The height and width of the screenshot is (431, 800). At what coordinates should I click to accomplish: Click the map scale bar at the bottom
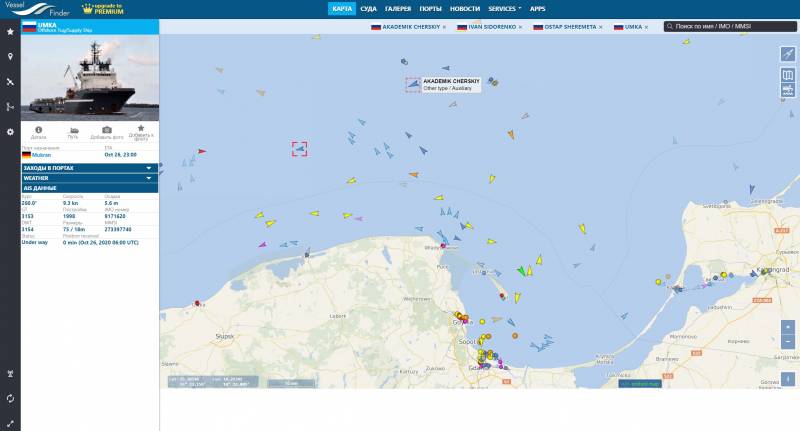291,383
